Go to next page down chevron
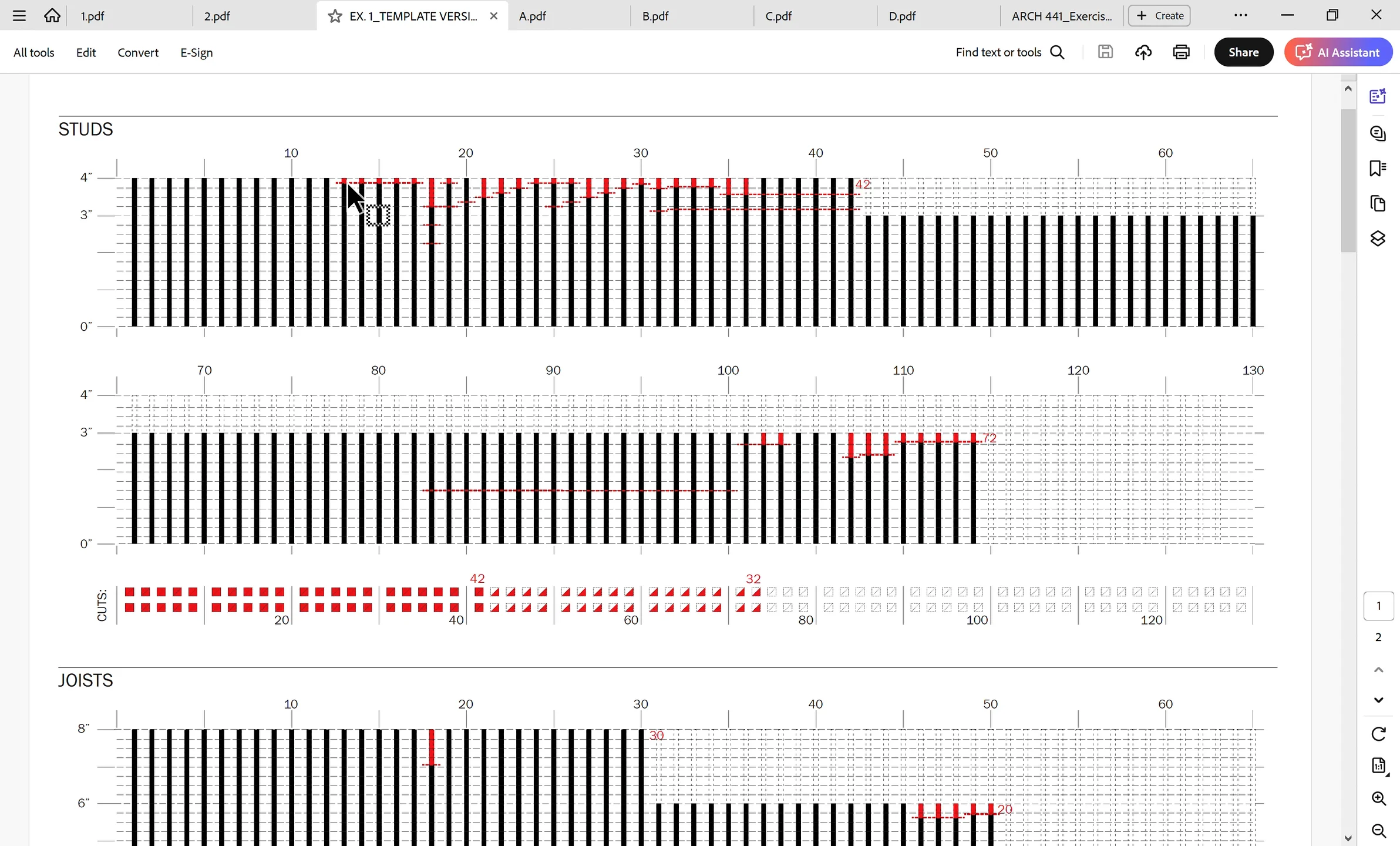The width and height of the screenshot is (1400, 846). (1378, 700)
